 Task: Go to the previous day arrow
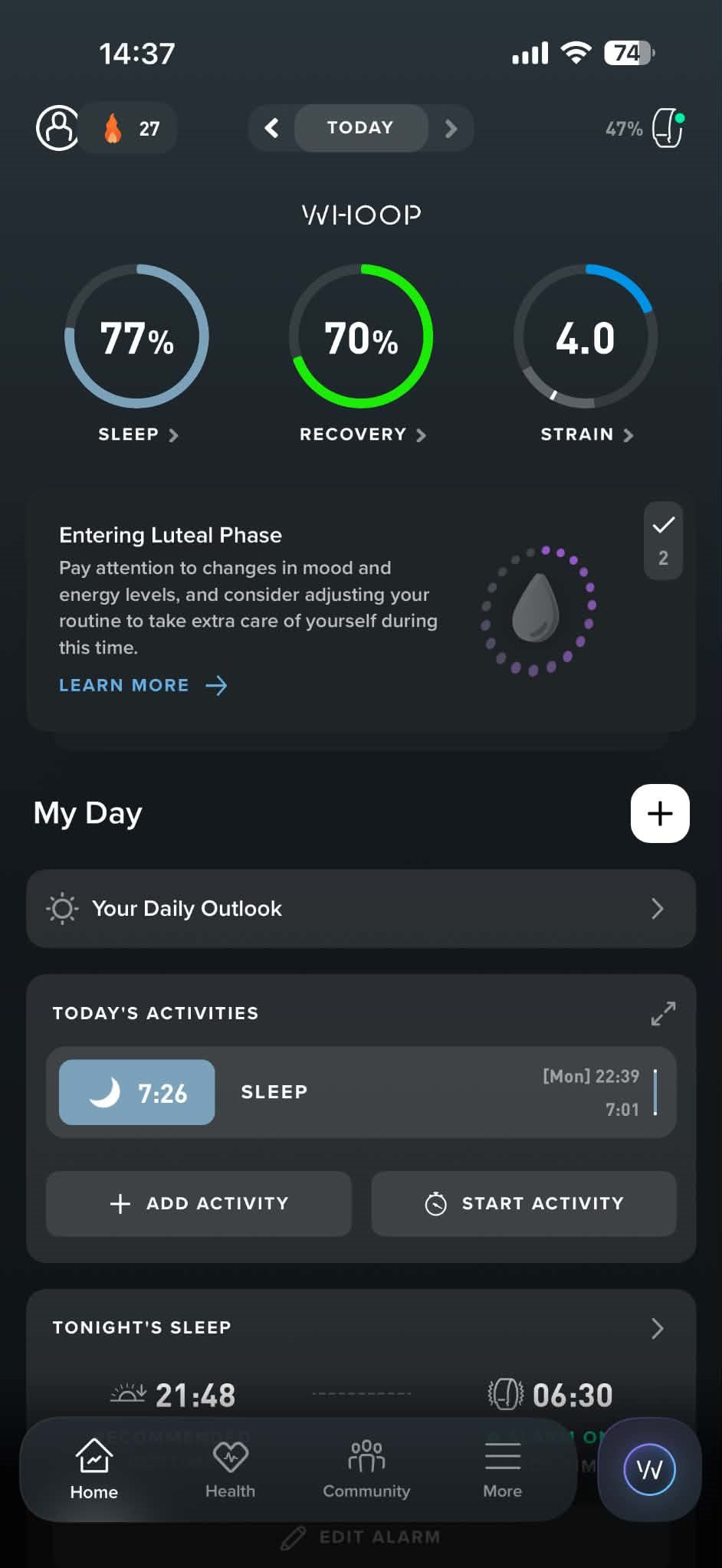tap(271, 128)
